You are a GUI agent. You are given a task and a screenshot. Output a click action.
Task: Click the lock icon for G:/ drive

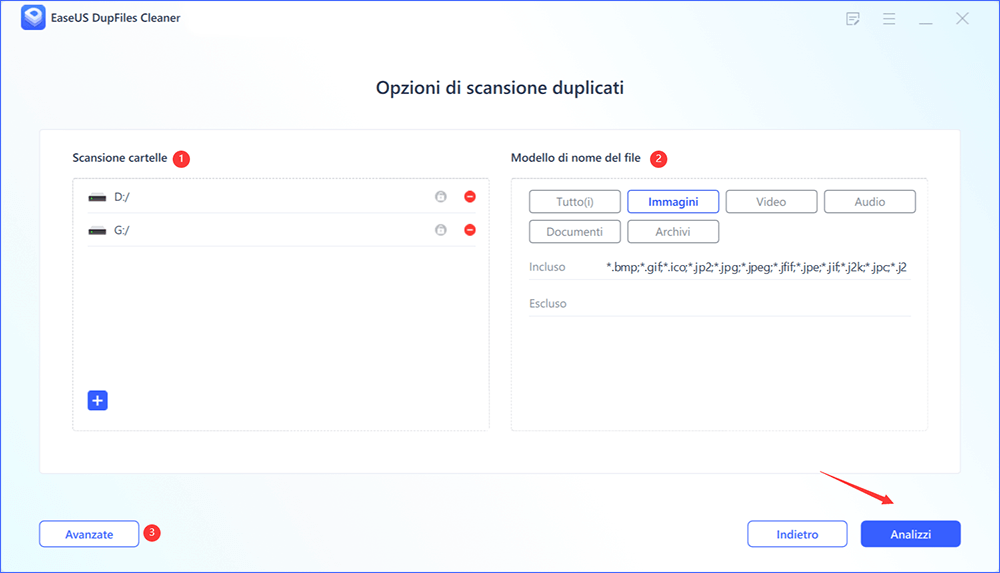click(440, 230)
